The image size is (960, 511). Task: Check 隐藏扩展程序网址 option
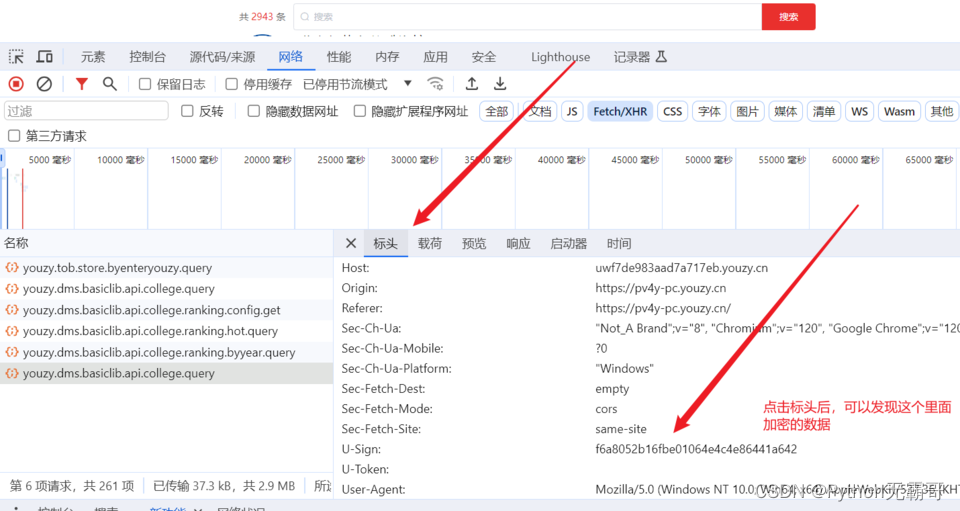pyautogui.click(x=360, y=111)
